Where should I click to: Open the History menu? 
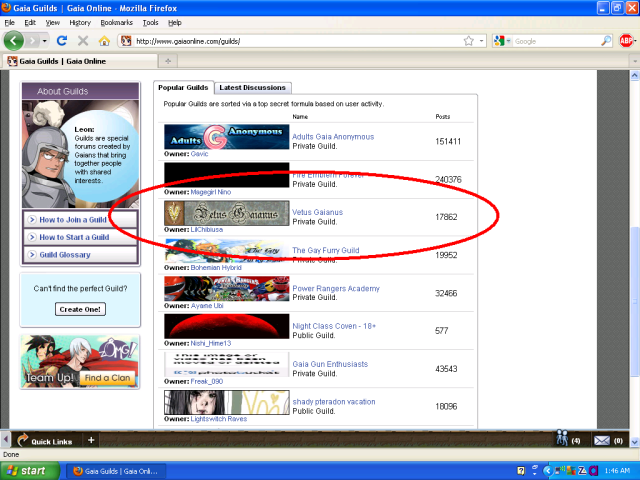pos(80,22)
